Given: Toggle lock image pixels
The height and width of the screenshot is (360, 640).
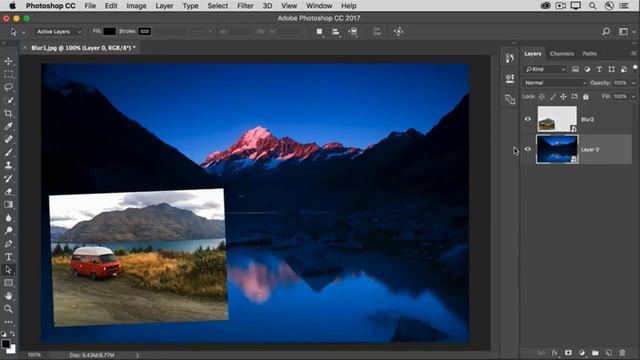Looking at the screenshot, I should pos(553,97).
